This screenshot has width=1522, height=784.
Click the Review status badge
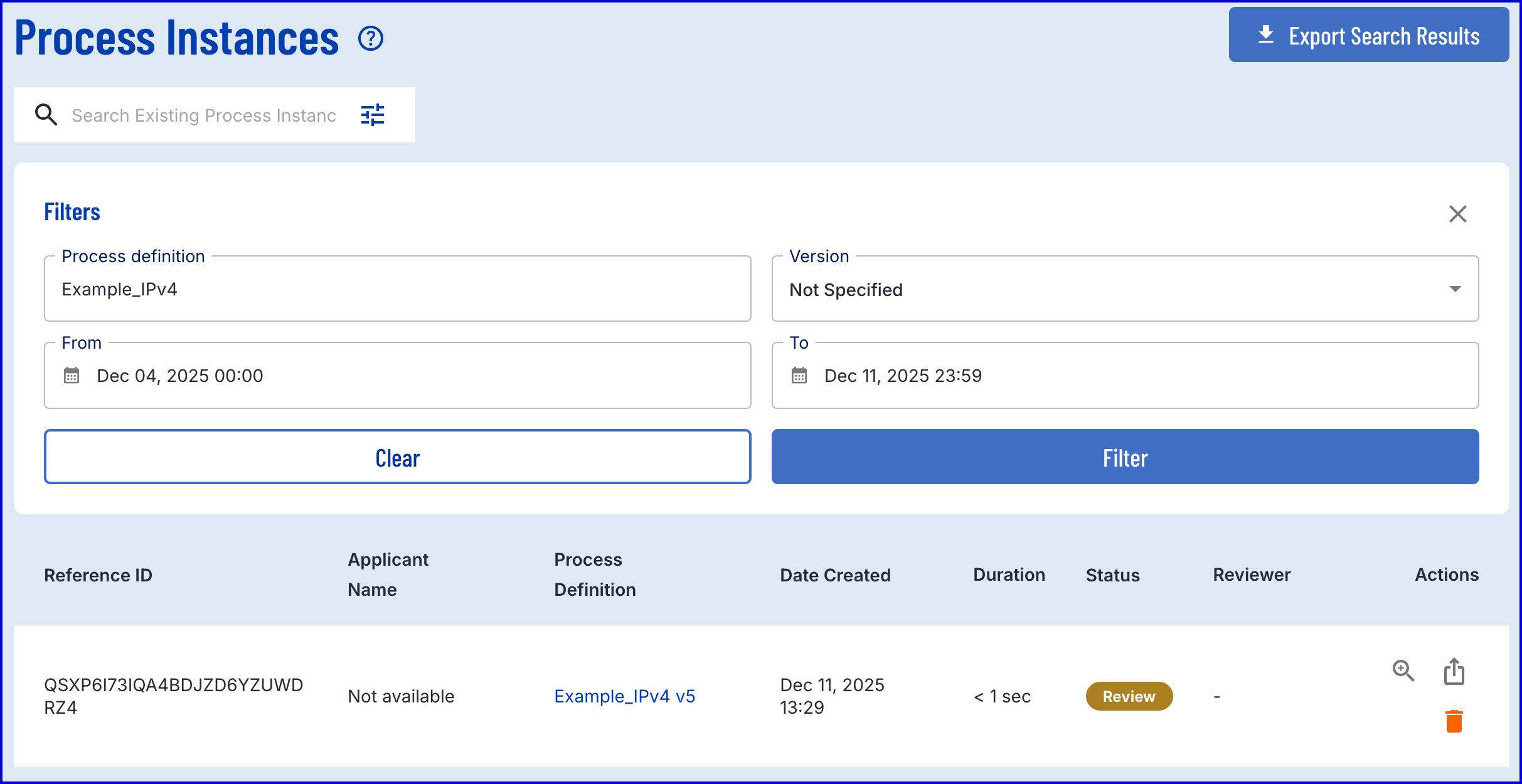point(1129,696)
